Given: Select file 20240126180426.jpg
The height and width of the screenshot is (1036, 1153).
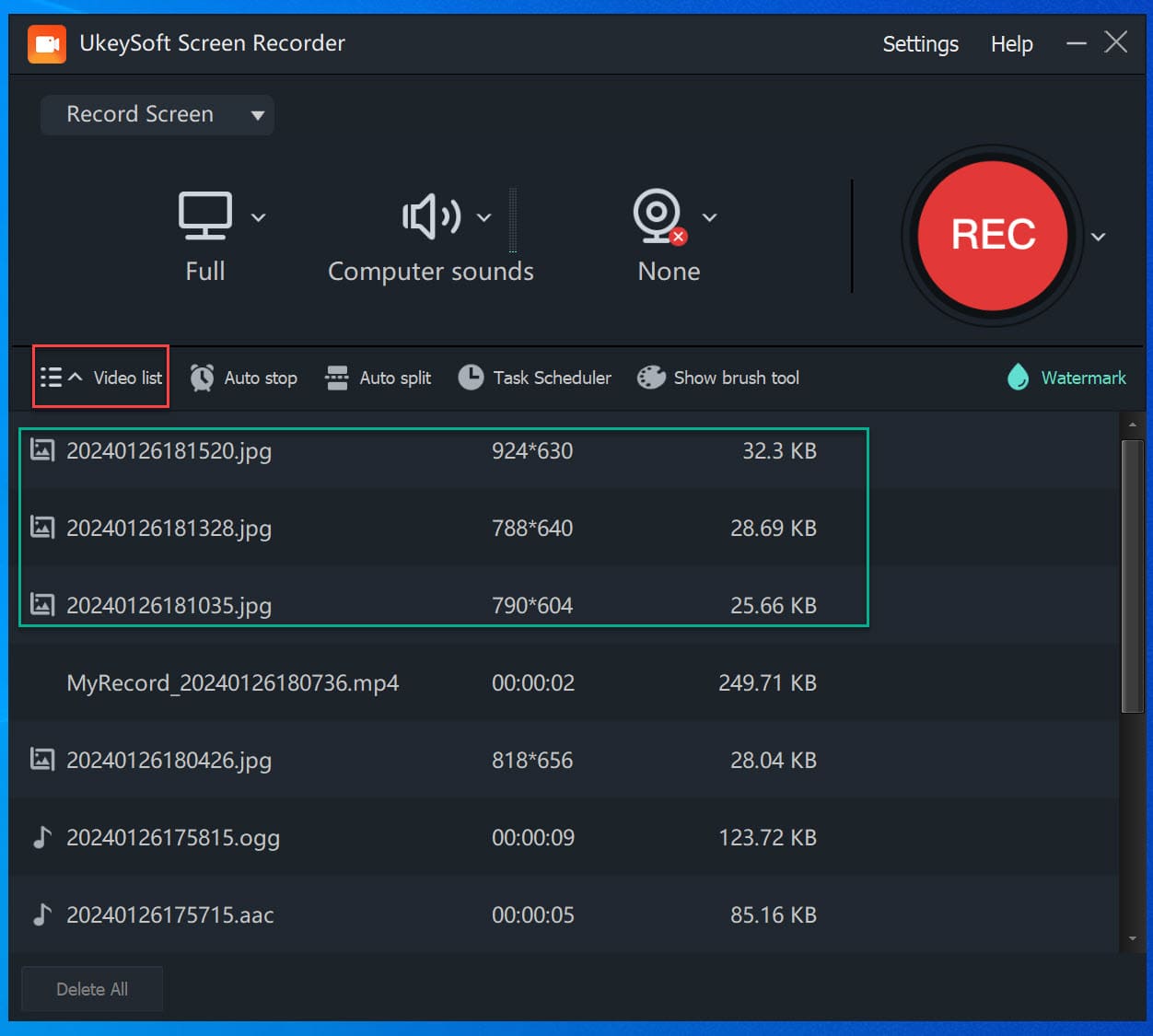Looking at the screenshot, I should [x=564, y=760].
